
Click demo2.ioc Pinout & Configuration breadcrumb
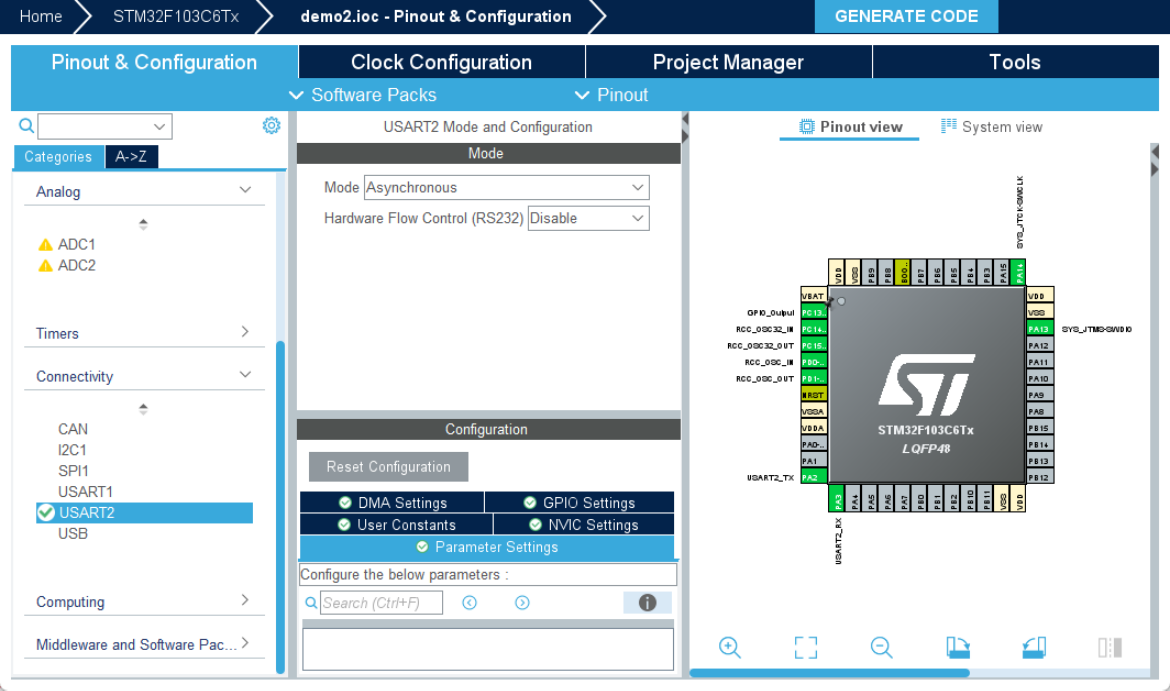[436, 16]
